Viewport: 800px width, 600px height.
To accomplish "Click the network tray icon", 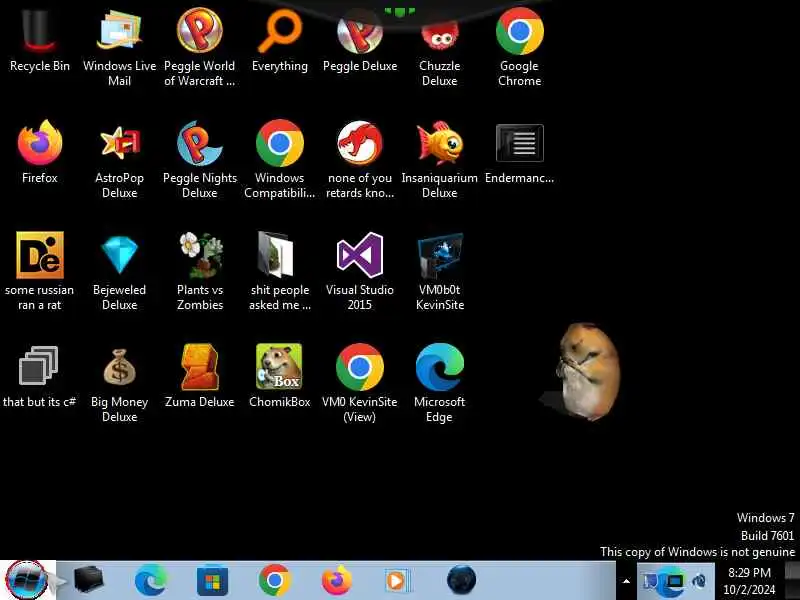I will 651,581.
